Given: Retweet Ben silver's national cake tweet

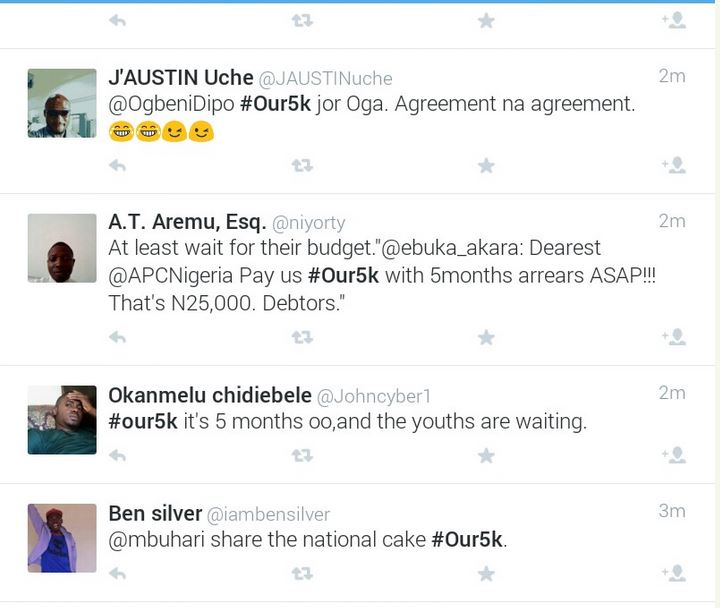Looking at the screenshot, I should click(x=302, y=574).
